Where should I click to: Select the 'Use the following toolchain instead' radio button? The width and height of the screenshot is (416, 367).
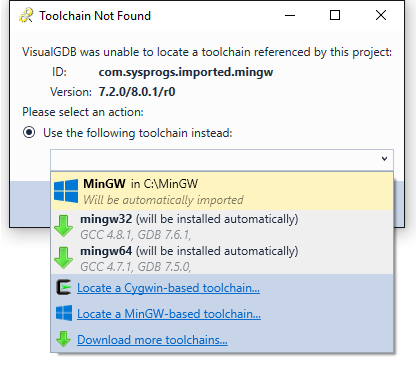29,133
